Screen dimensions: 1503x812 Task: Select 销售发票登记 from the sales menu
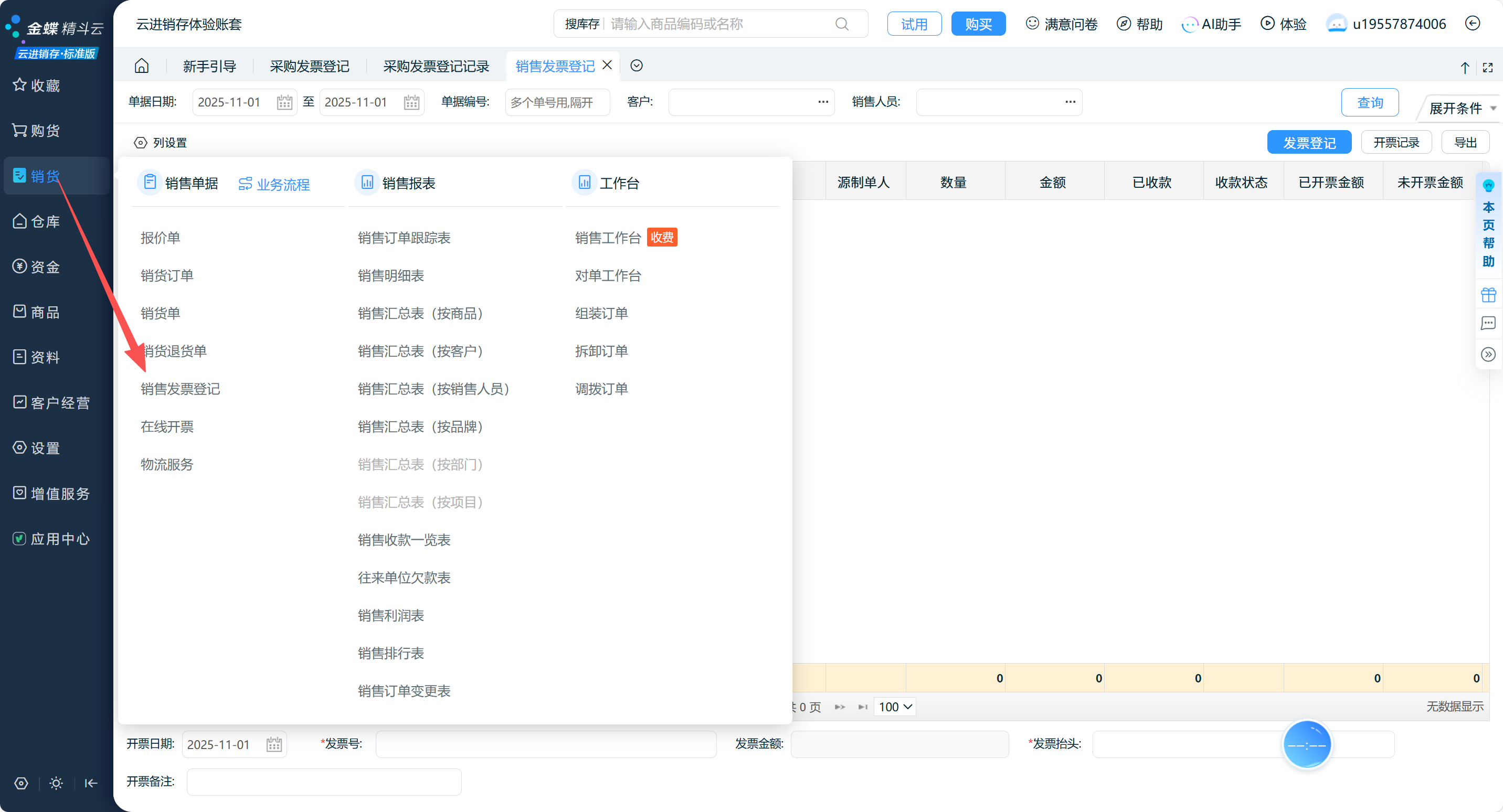coord(181,389)
